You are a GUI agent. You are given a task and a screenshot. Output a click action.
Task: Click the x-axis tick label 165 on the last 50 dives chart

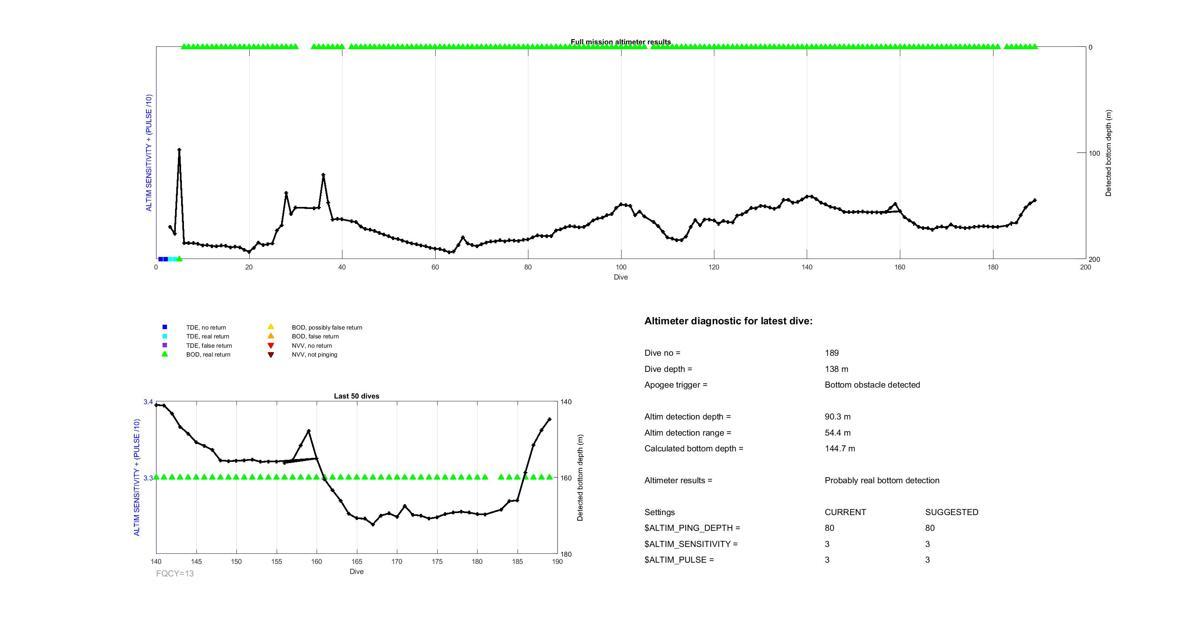click(357, 562)
